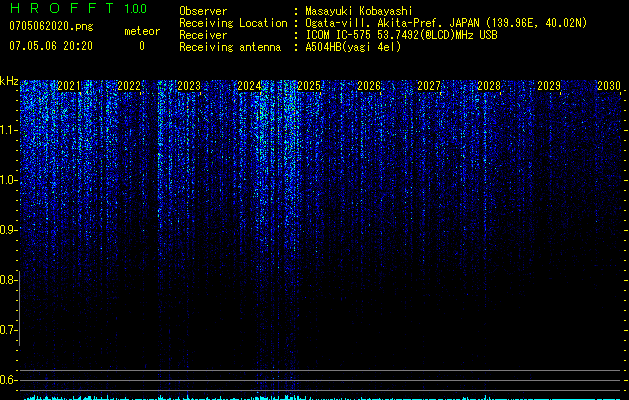Select the filename 0705062020.png

pos(51,27)
